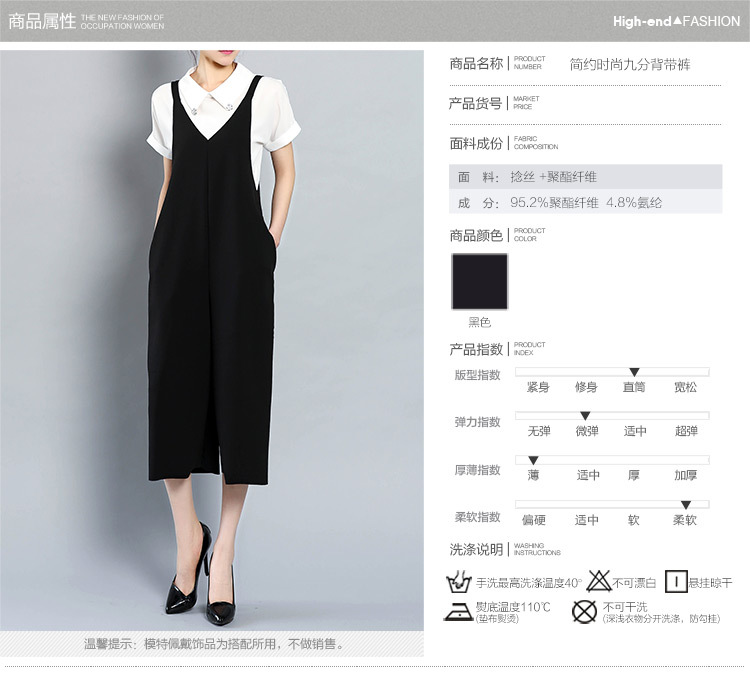Click the 柔软 softness option
Viewport: 750px width, 673px height.
(x=685, y=520)
